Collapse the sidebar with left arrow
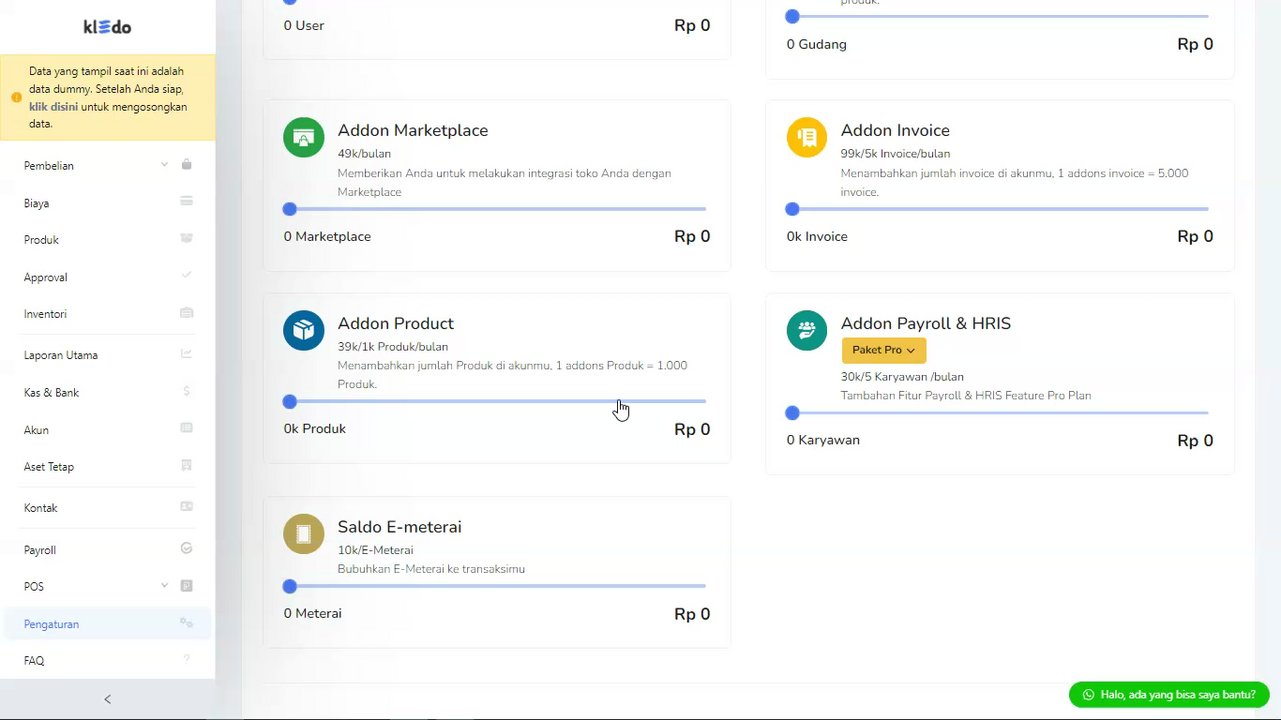Image resolution: width=1281 pixels, height=720 pixels. pos(107,699)
